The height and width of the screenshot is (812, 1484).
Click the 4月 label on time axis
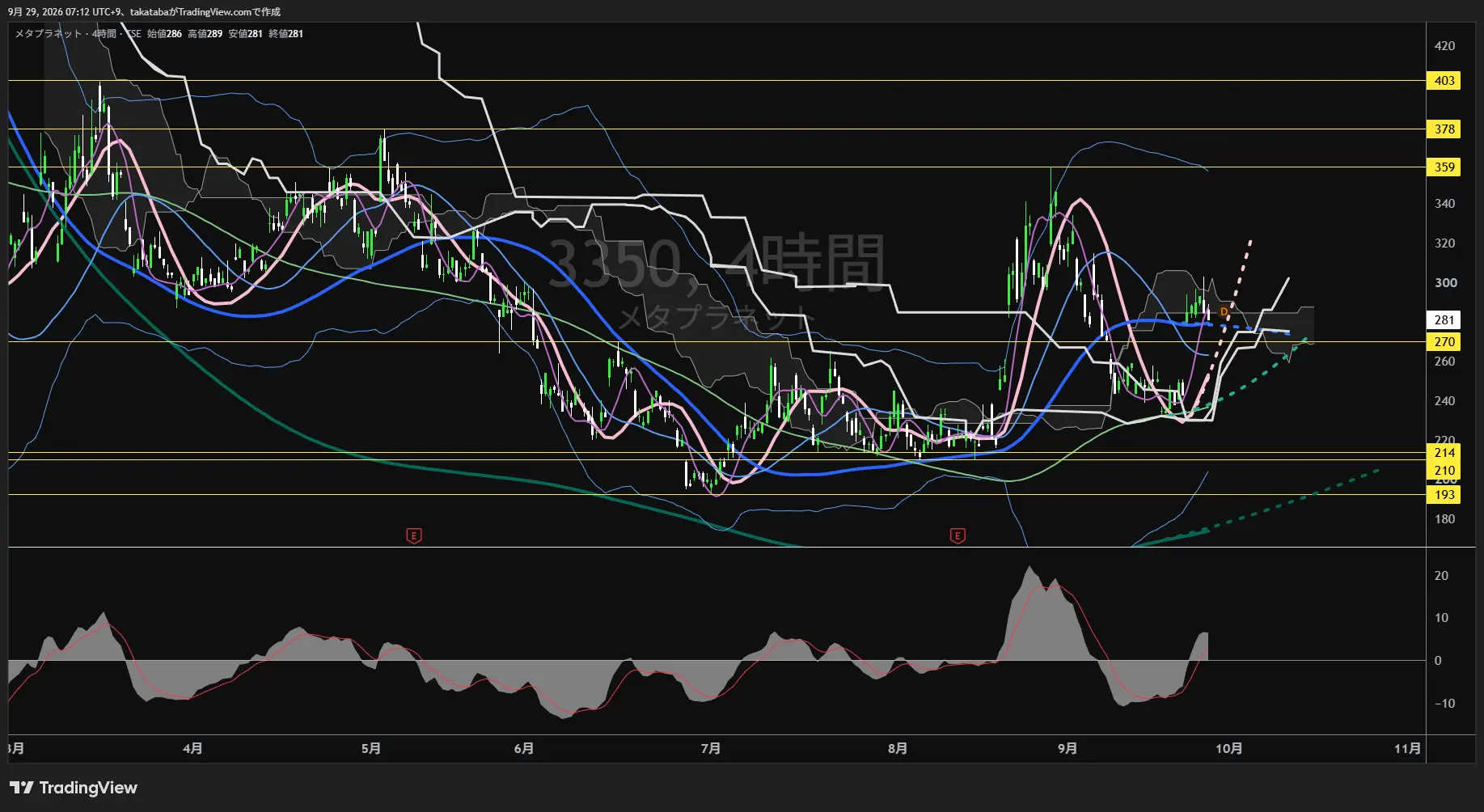click(192, 749)
